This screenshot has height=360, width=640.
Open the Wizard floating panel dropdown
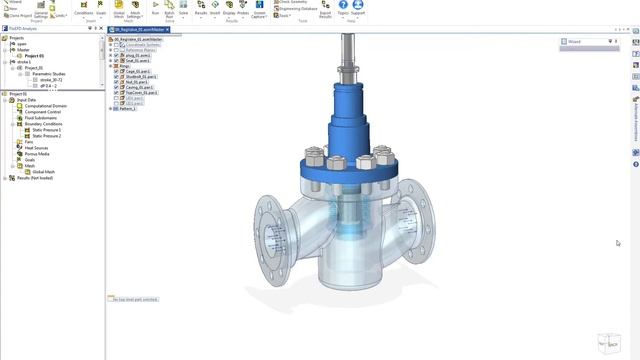click(x=610, y=42)
